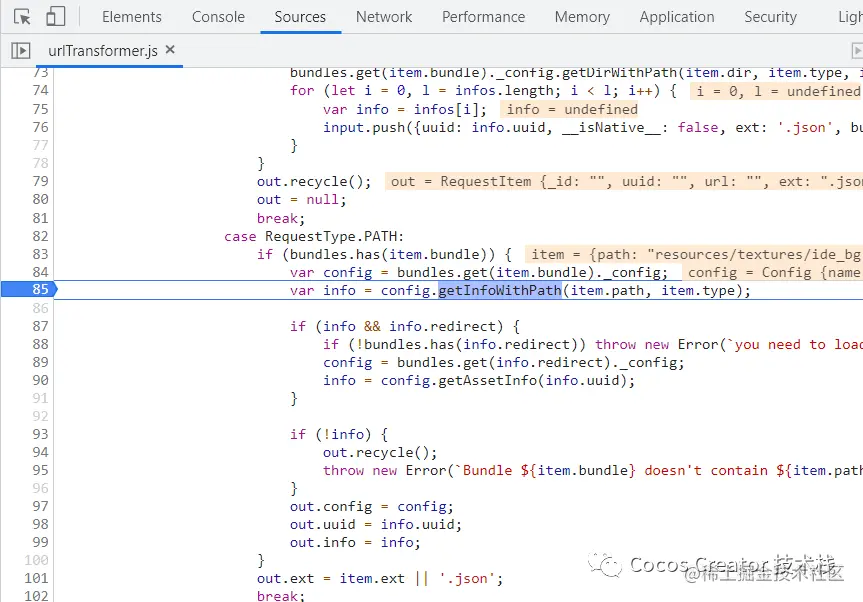
Task: Open the Performance tab
Action: point(483,17)
